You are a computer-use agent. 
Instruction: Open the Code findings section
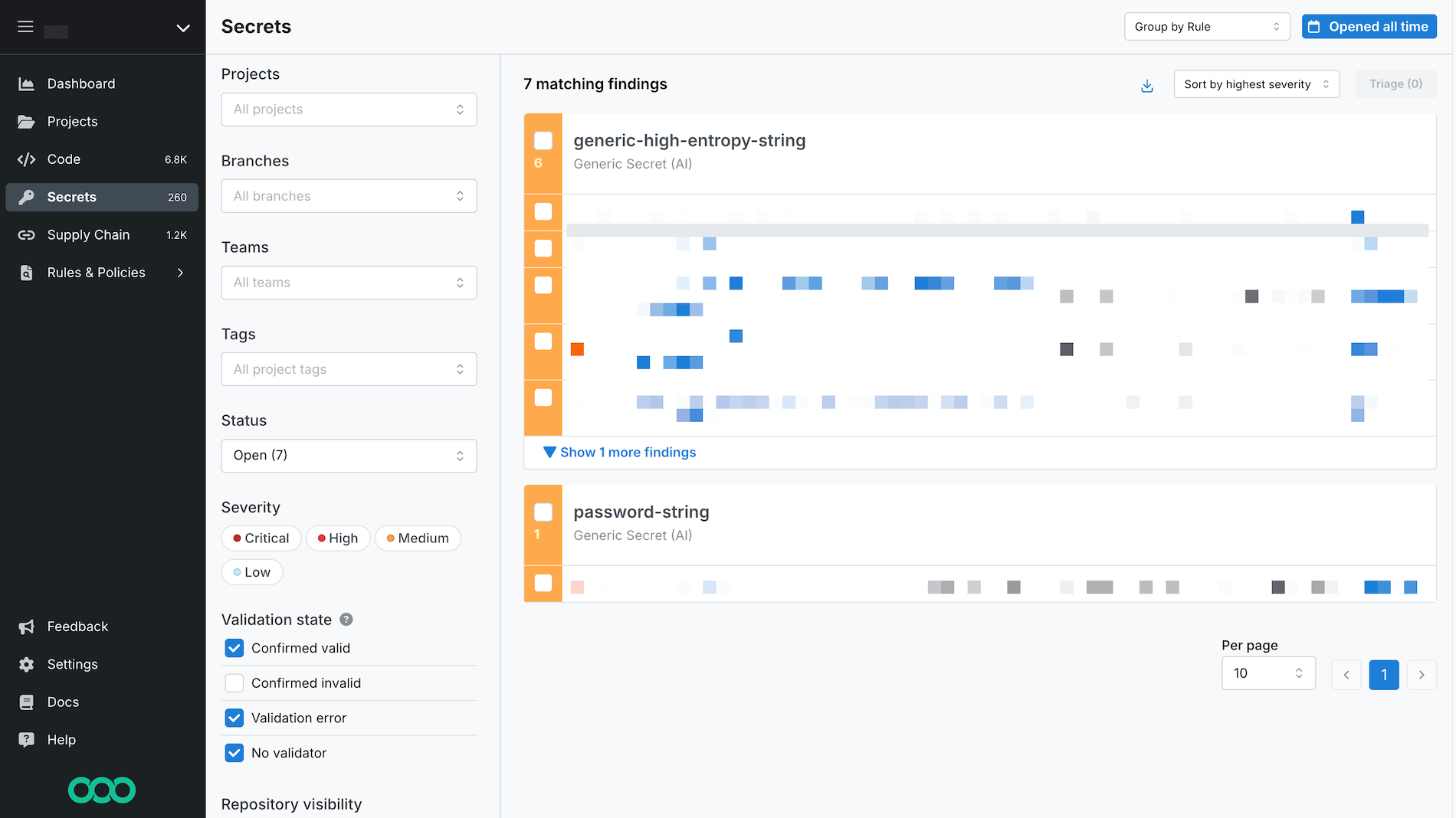point(64,159)
